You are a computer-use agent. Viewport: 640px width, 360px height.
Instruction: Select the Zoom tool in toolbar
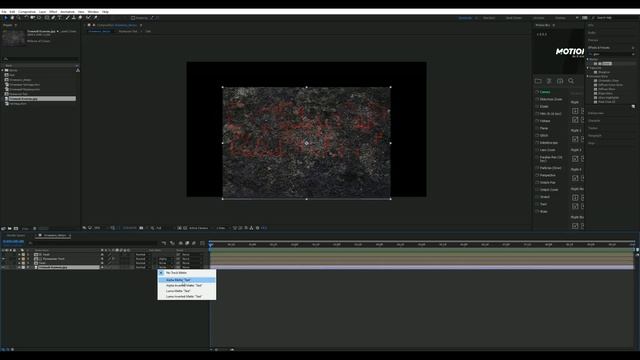point(18,18)
